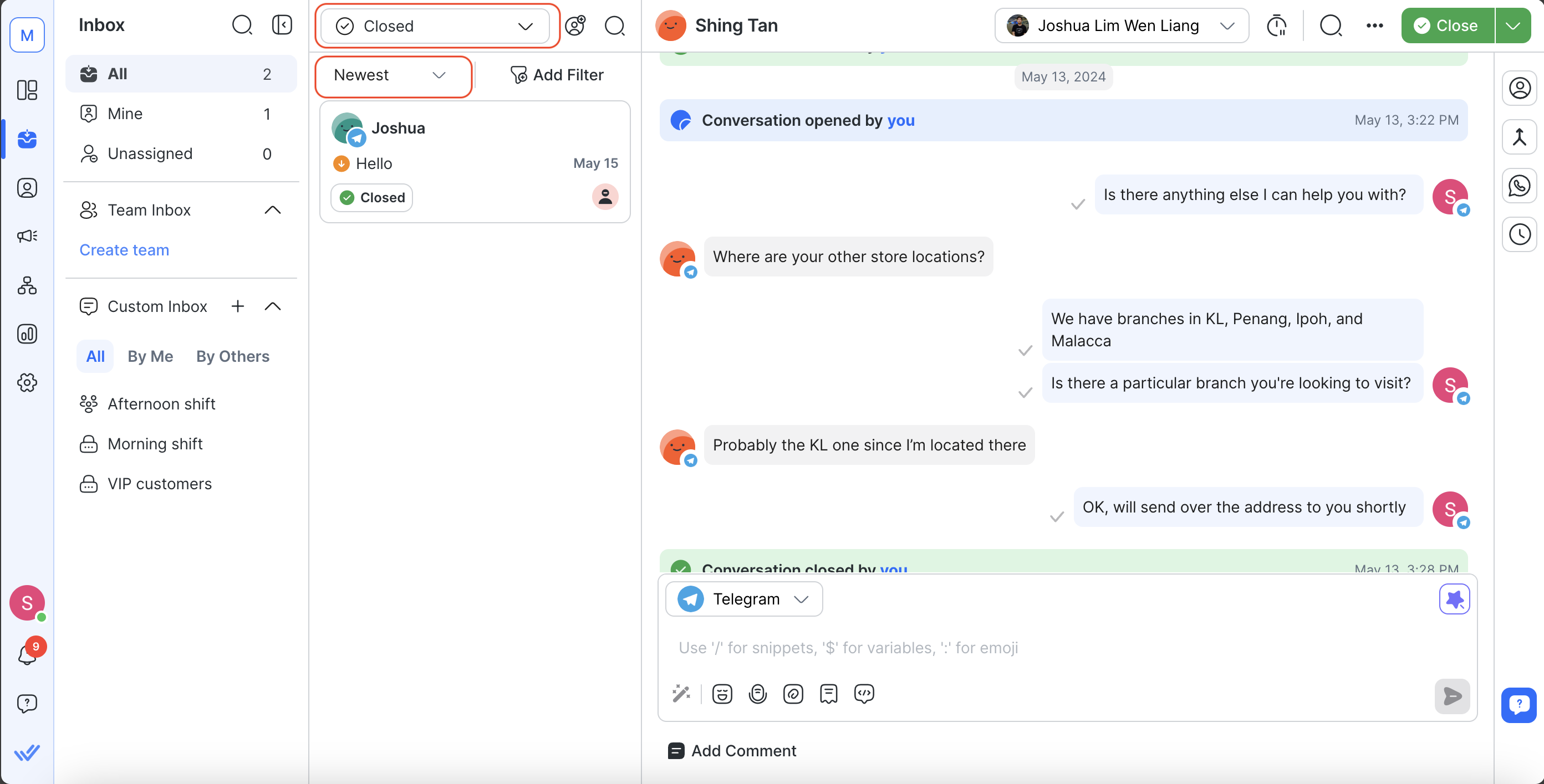Click the emoji icon in message toolbar
Viewport: 1544px width, 784px height.
click(x=722, y=694)
